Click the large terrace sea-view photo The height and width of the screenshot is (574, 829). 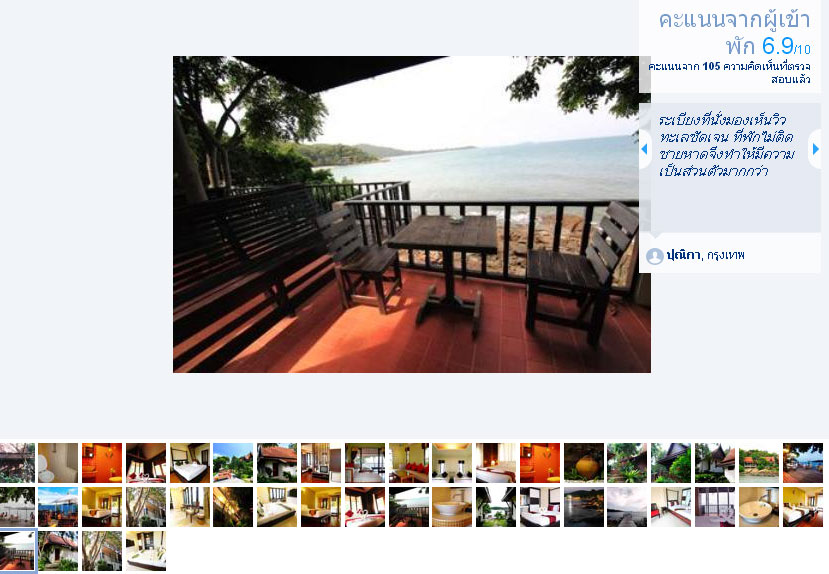point(411,214)
